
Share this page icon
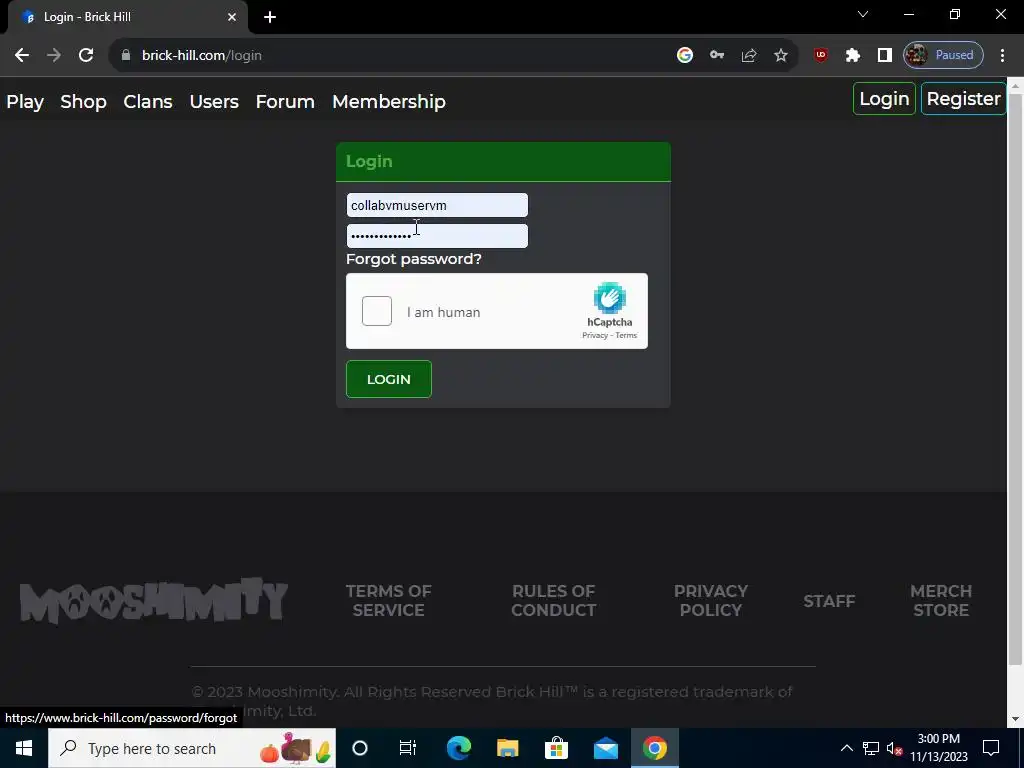[749, 56]
